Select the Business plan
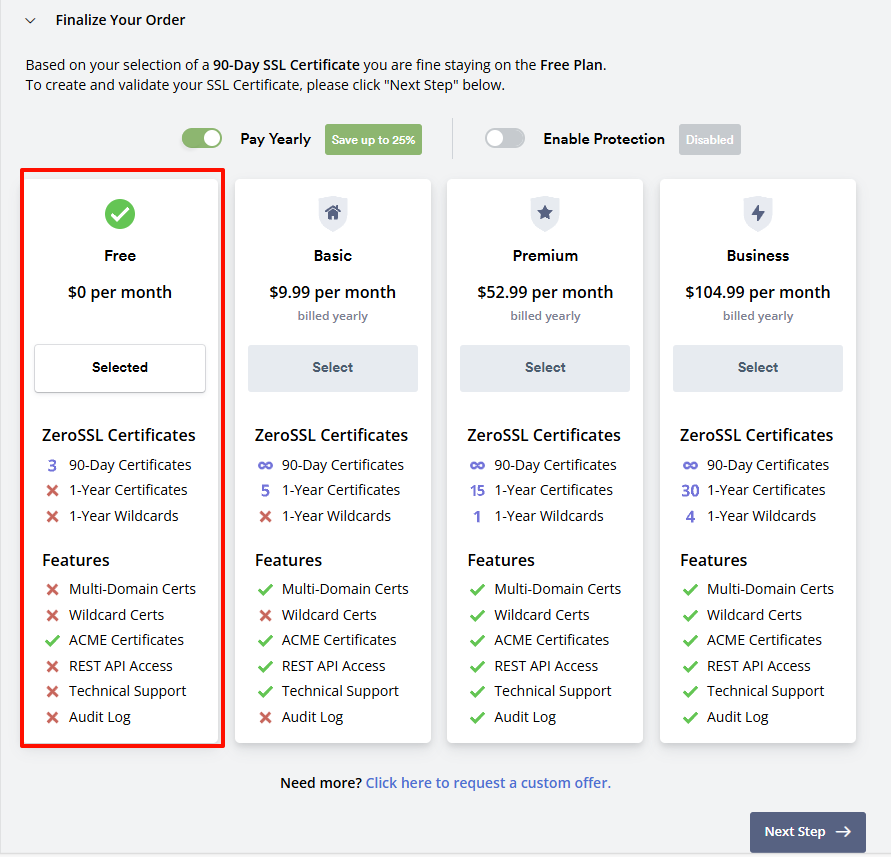Viewport: 891px width, 857px height. pos(758,368)
